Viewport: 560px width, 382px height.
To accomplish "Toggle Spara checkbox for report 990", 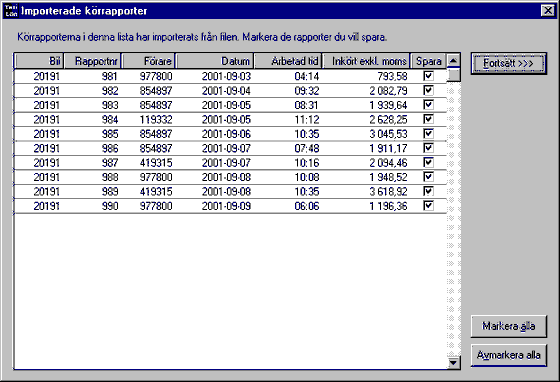I will tap(428, 206).
